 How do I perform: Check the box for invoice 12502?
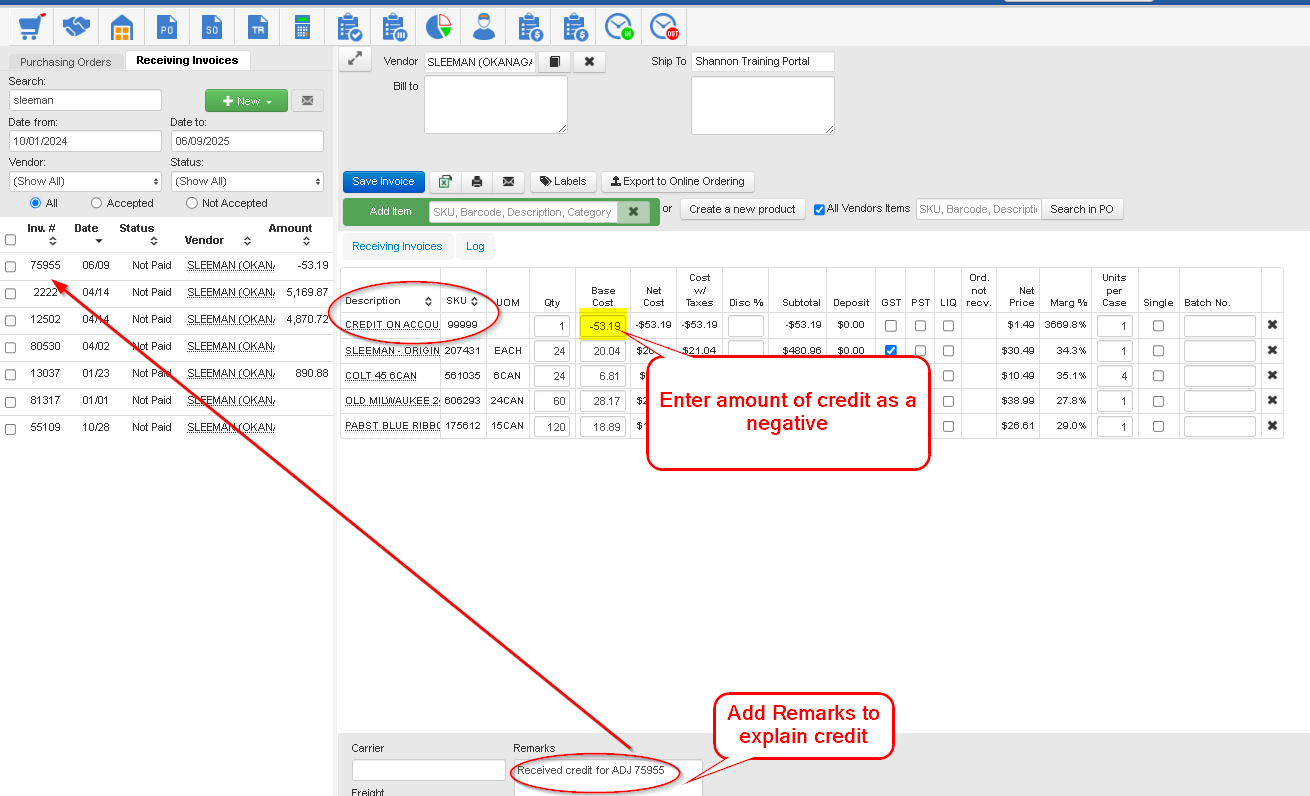[x=10, y=321]
